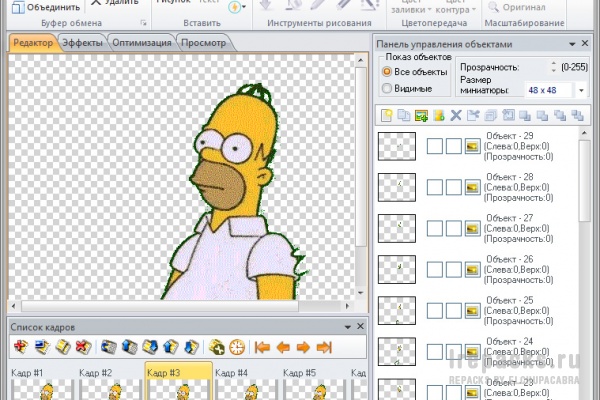Image resolution: width=600 pixels, height=400 pixels.
Task: Click the canvas horizontal scrollbar
Action: click(160, 306)
